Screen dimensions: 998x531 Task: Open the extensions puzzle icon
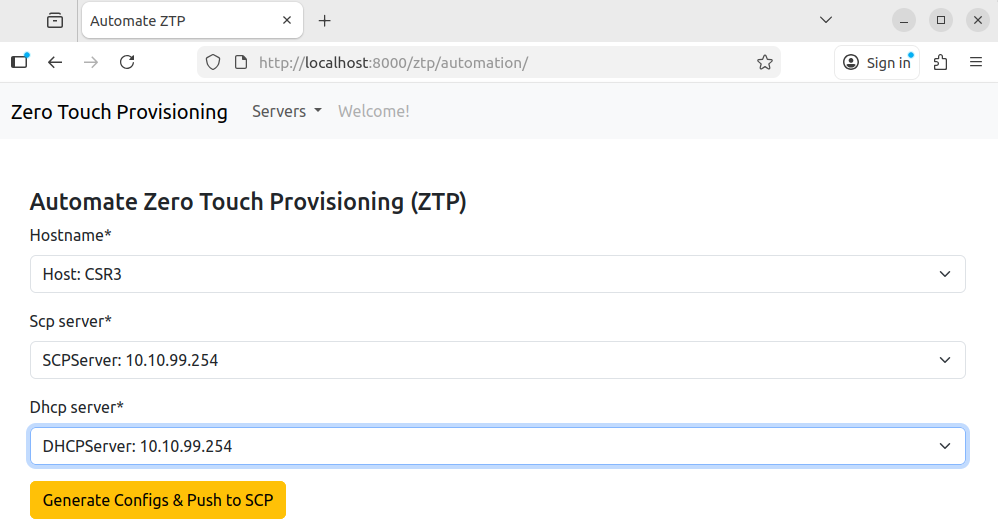[x=940, y=62]
